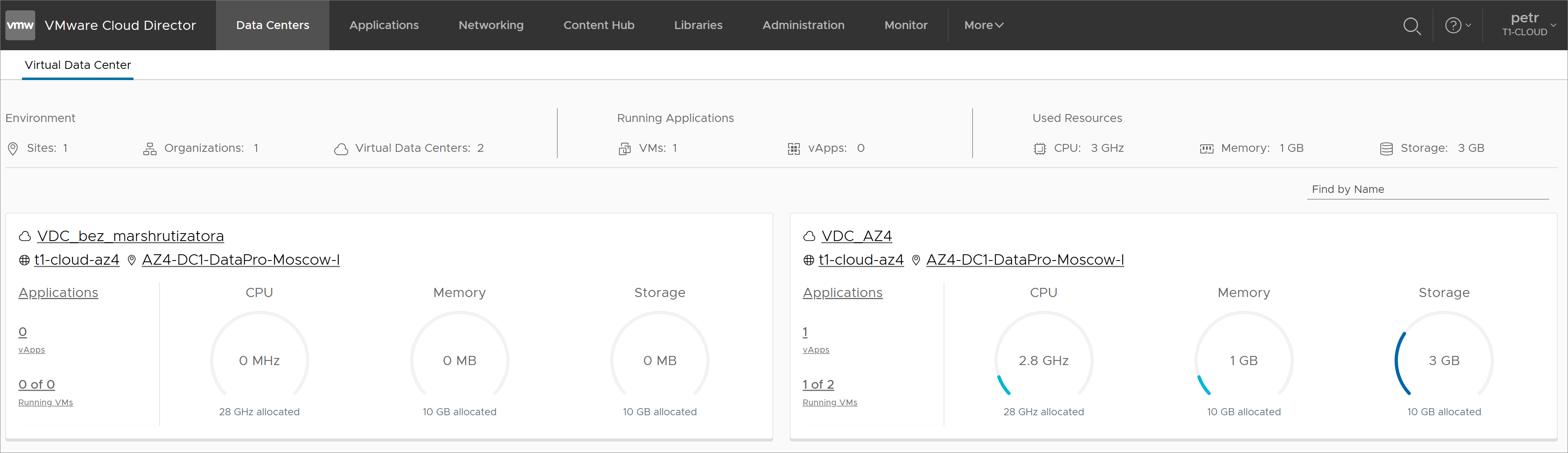The image size is (1568, 453).
Task: Click location pin in VDC_AZ4 card
Action: click(915, 261)
